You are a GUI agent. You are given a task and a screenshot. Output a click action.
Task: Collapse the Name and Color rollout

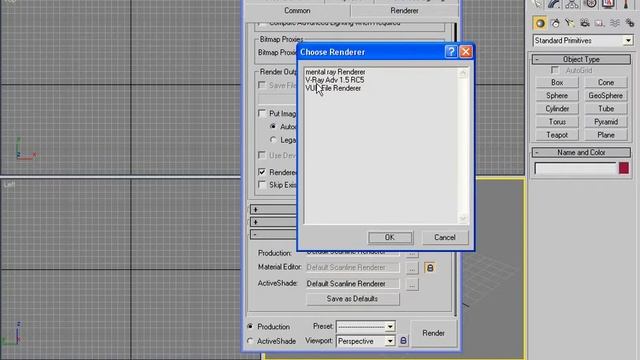tap(581, 152)
